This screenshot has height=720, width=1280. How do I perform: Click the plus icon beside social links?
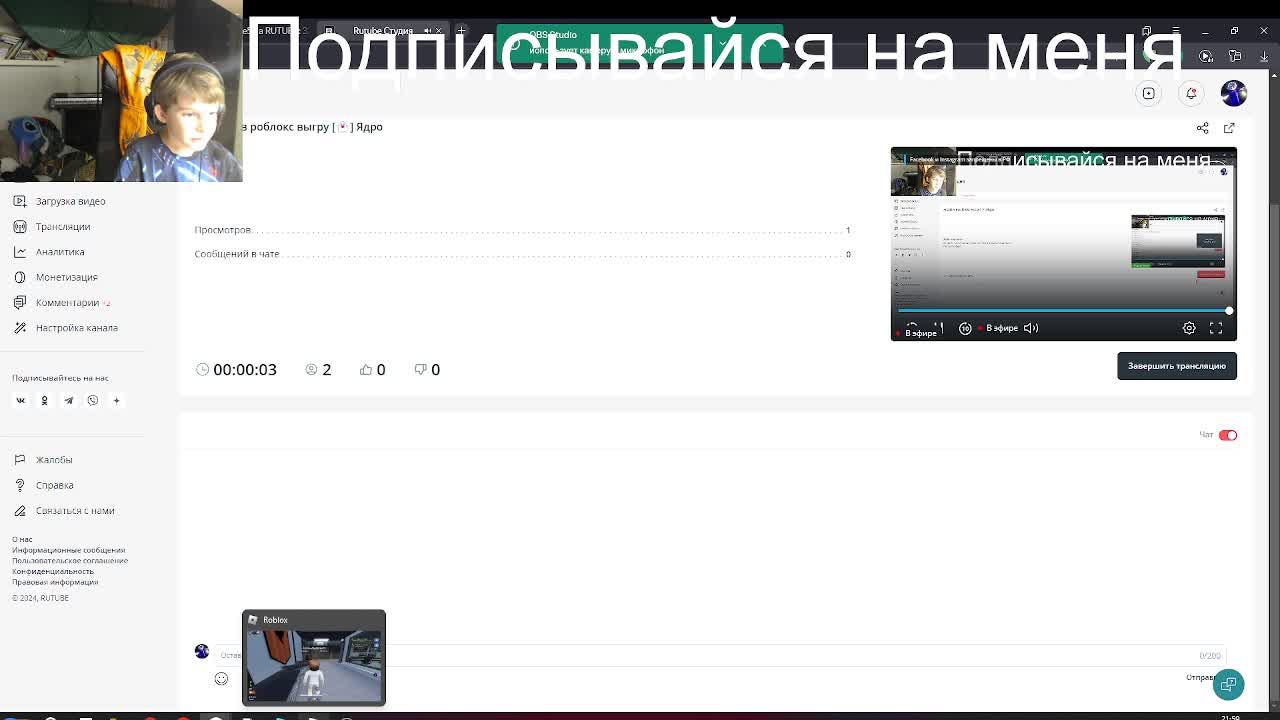coord(116,400)
